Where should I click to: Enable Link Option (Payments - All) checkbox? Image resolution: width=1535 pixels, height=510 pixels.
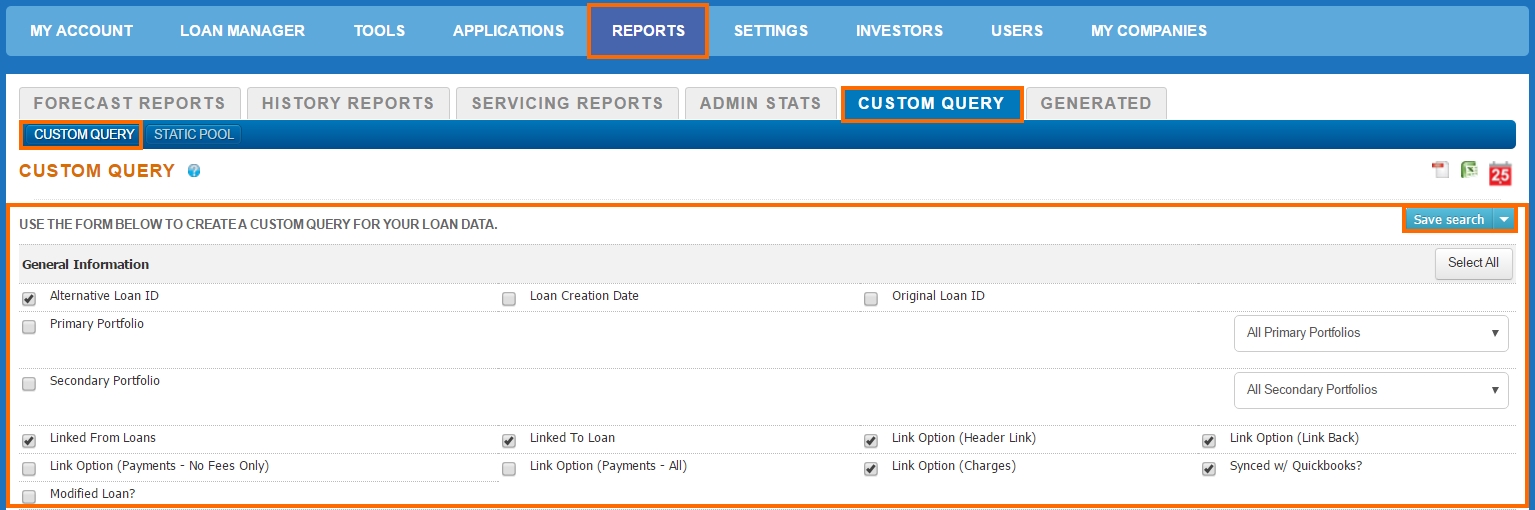tap(509, 469)
